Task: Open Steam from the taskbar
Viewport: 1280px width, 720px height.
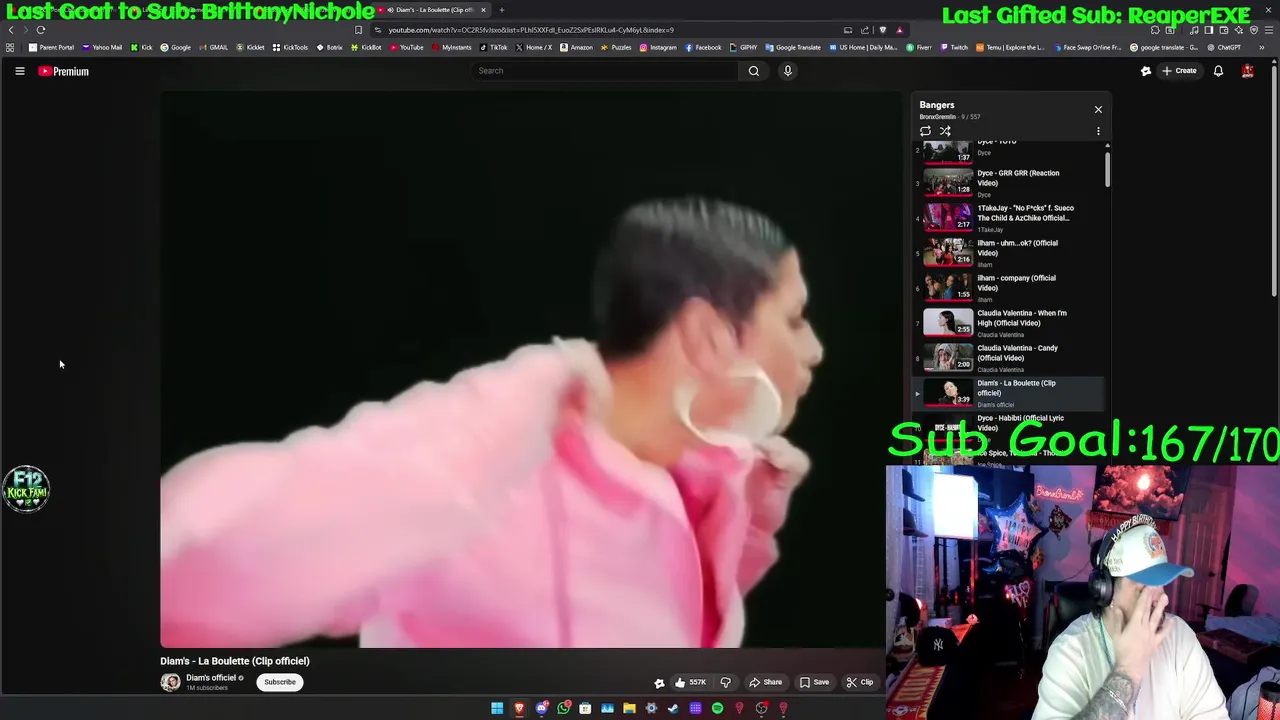Action: coord(673,708)
